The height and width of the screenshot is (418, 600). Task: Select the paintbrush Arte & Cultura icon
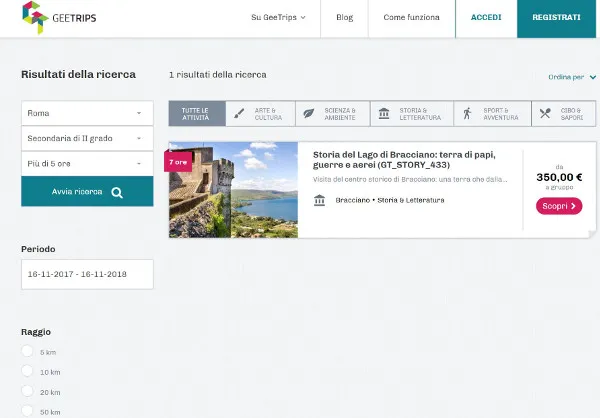[239, 114]
